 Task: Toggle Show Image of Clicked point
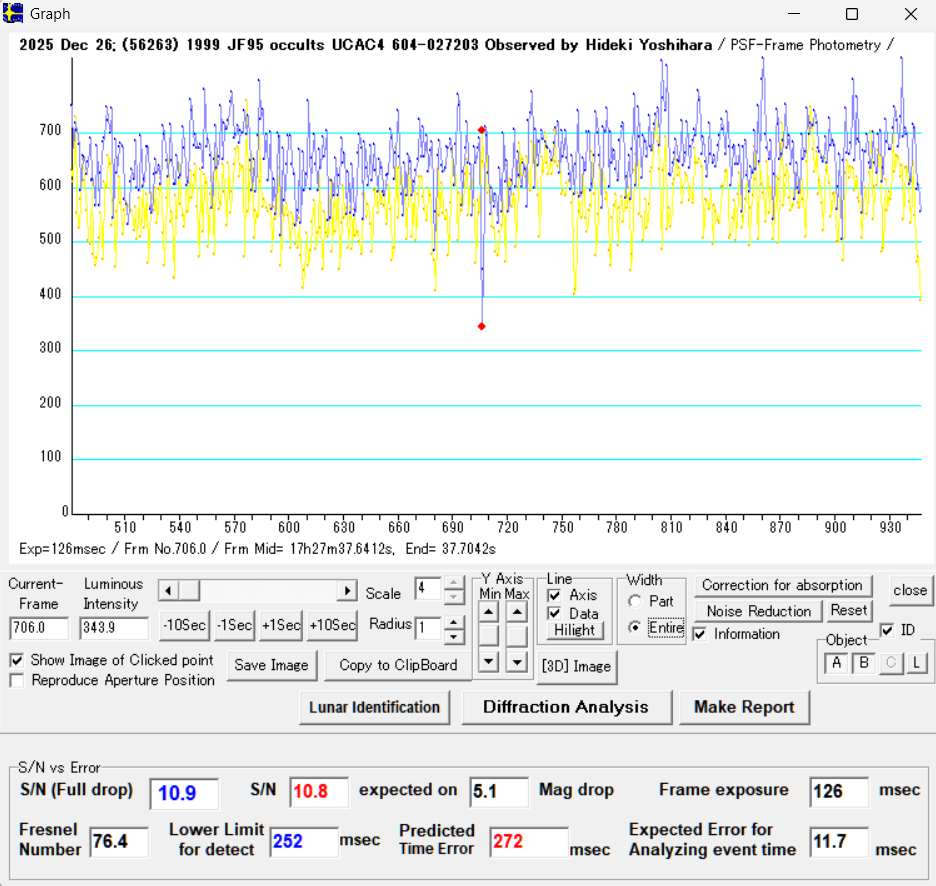pos(17,660)
